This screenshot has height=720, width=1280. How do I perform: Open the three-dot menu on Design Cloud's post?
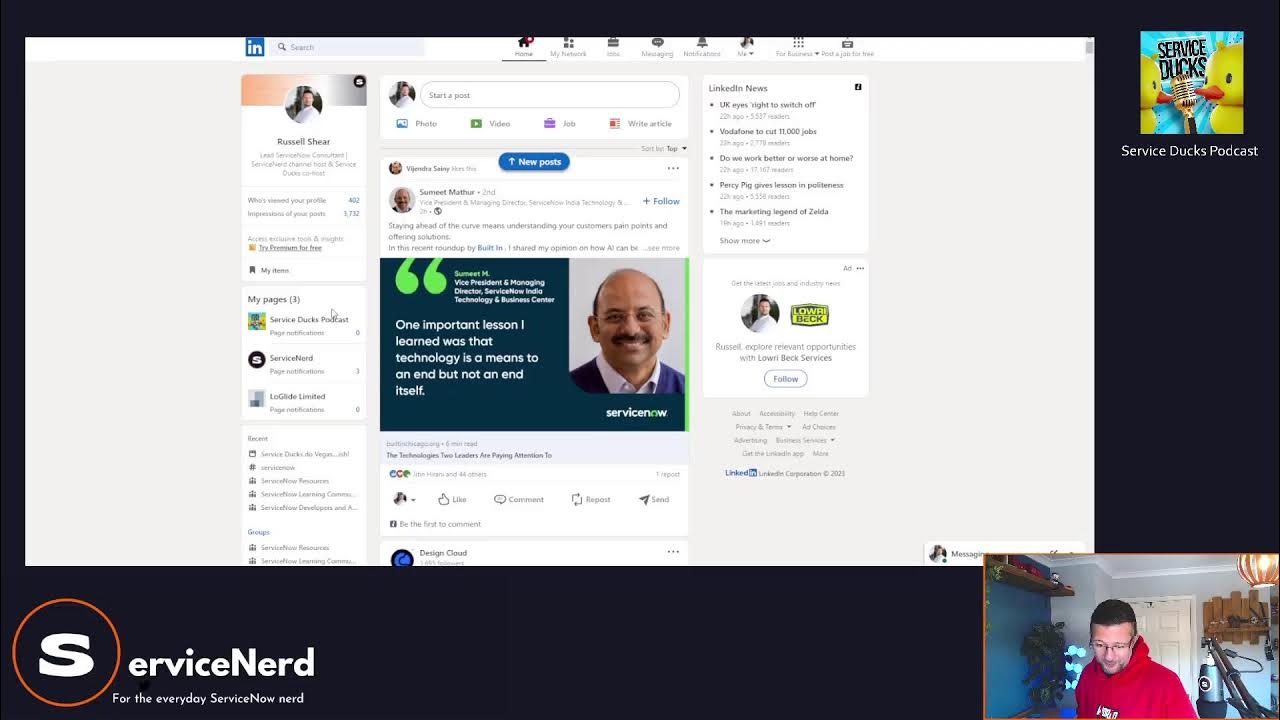click(x=673, y=552)
